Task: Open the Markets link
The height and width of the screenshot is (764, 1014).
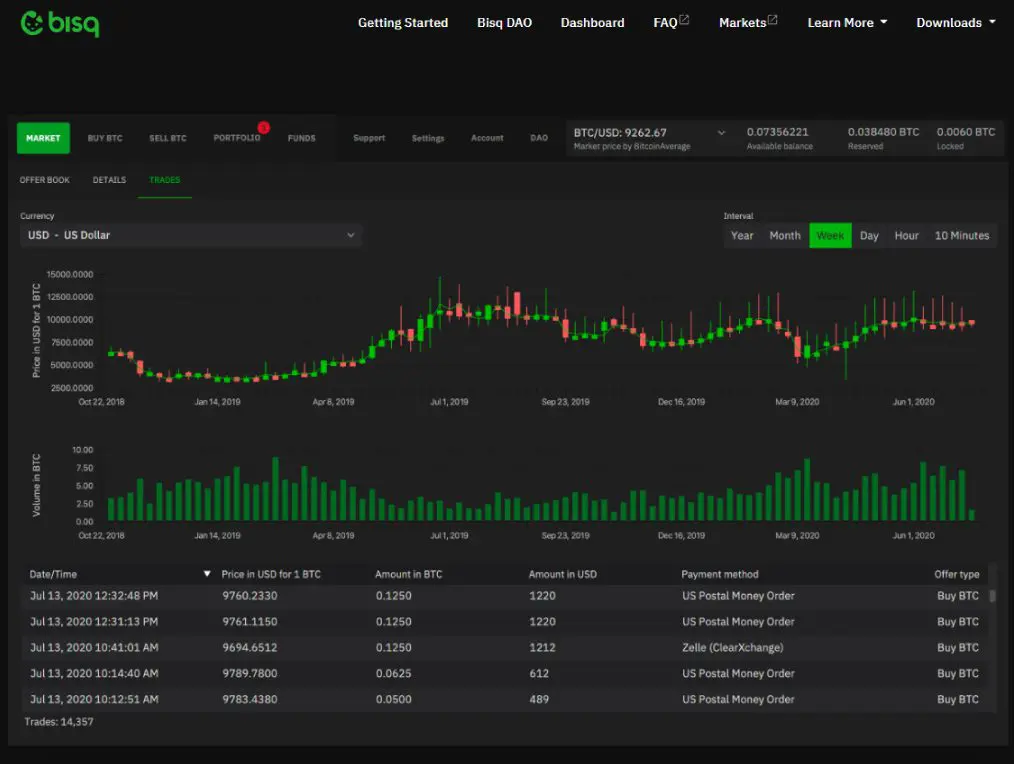Action: click(x=742, y=23)
